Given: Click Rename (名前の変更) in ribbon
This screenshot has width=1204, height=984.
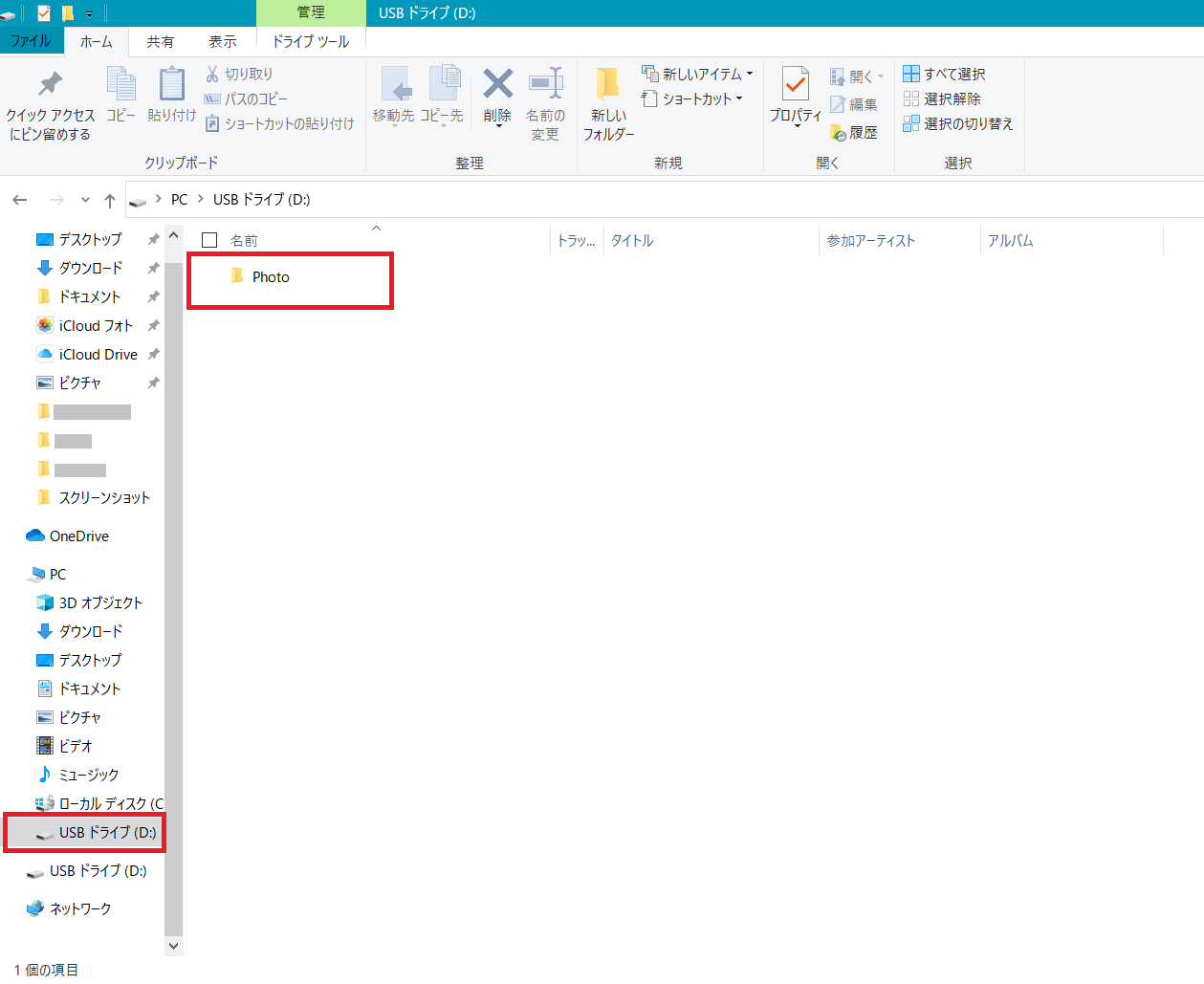Looking at the screenshot, I should [545, 105].
